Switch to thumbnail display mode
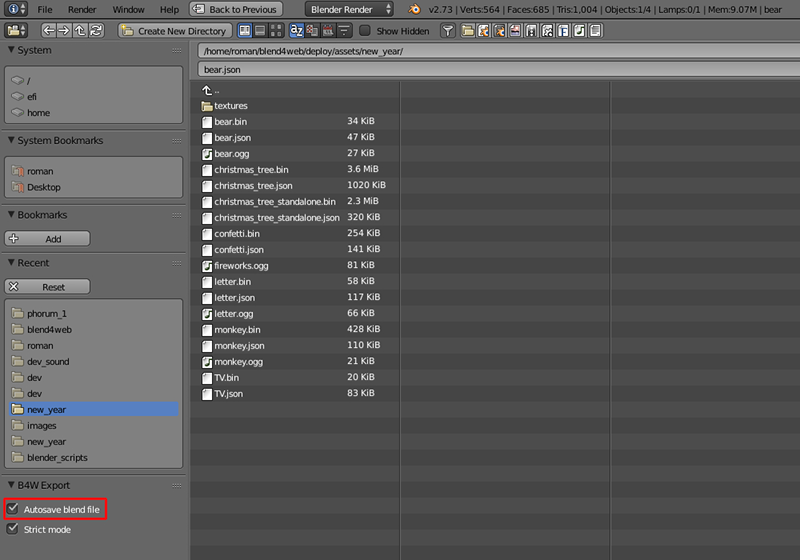800x560 pixels. 277,31
